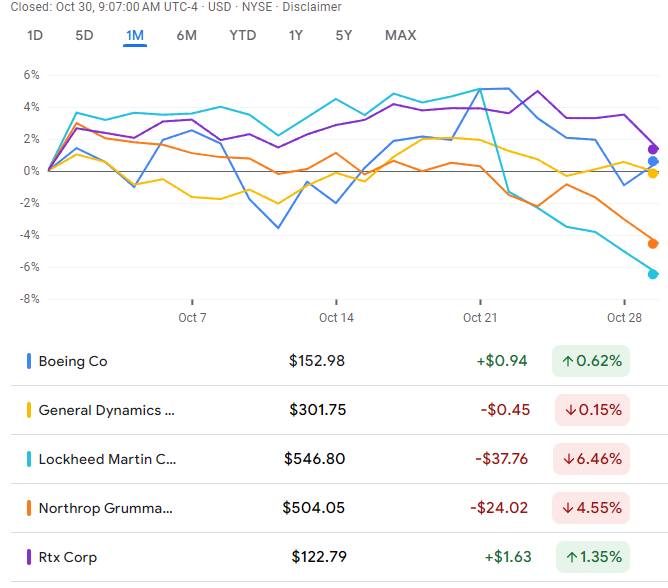Click the light blue Lockheed endpoint dot
This screenshot has height=588, width=668.
click(x=653, y=274)
